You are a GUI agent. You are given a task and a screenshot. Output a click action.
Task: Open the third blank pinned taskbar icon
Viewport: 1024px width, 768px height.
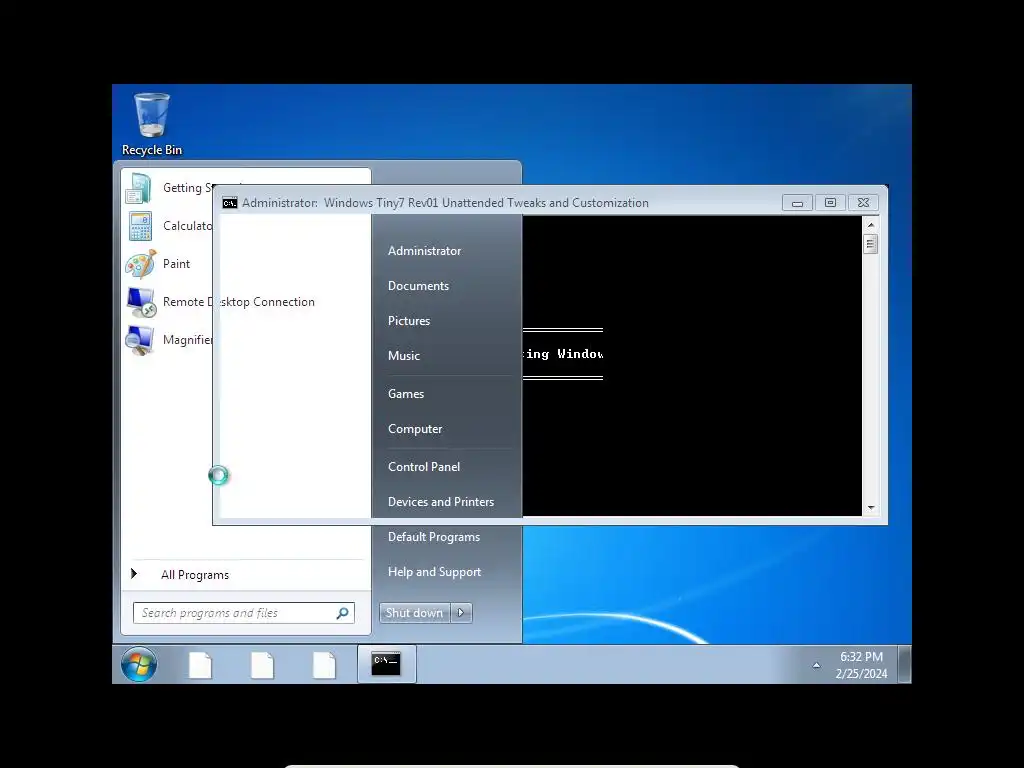coord(324,665)
